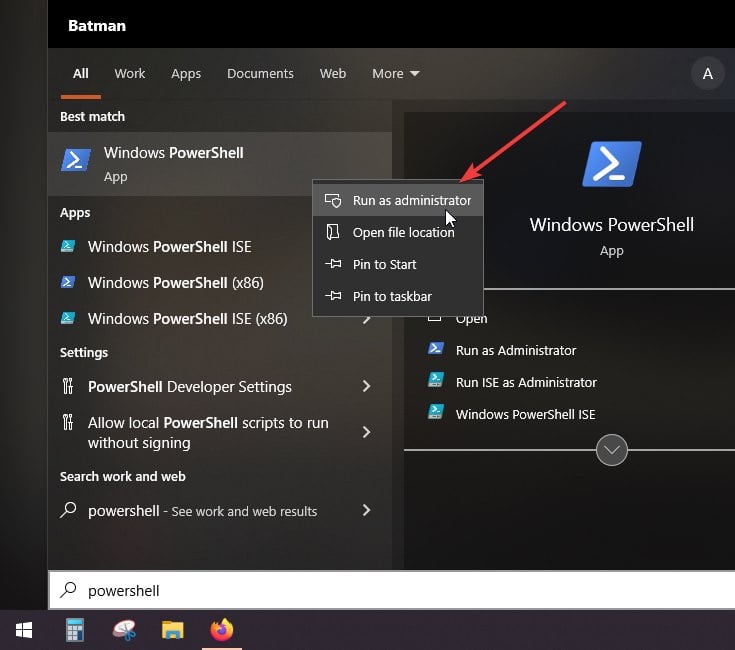Image resolution: width=735 pixels, height=650 pixels.
Task: Click settings icon beside Allow local PowerShell scripts
Action: coord(68,422)
